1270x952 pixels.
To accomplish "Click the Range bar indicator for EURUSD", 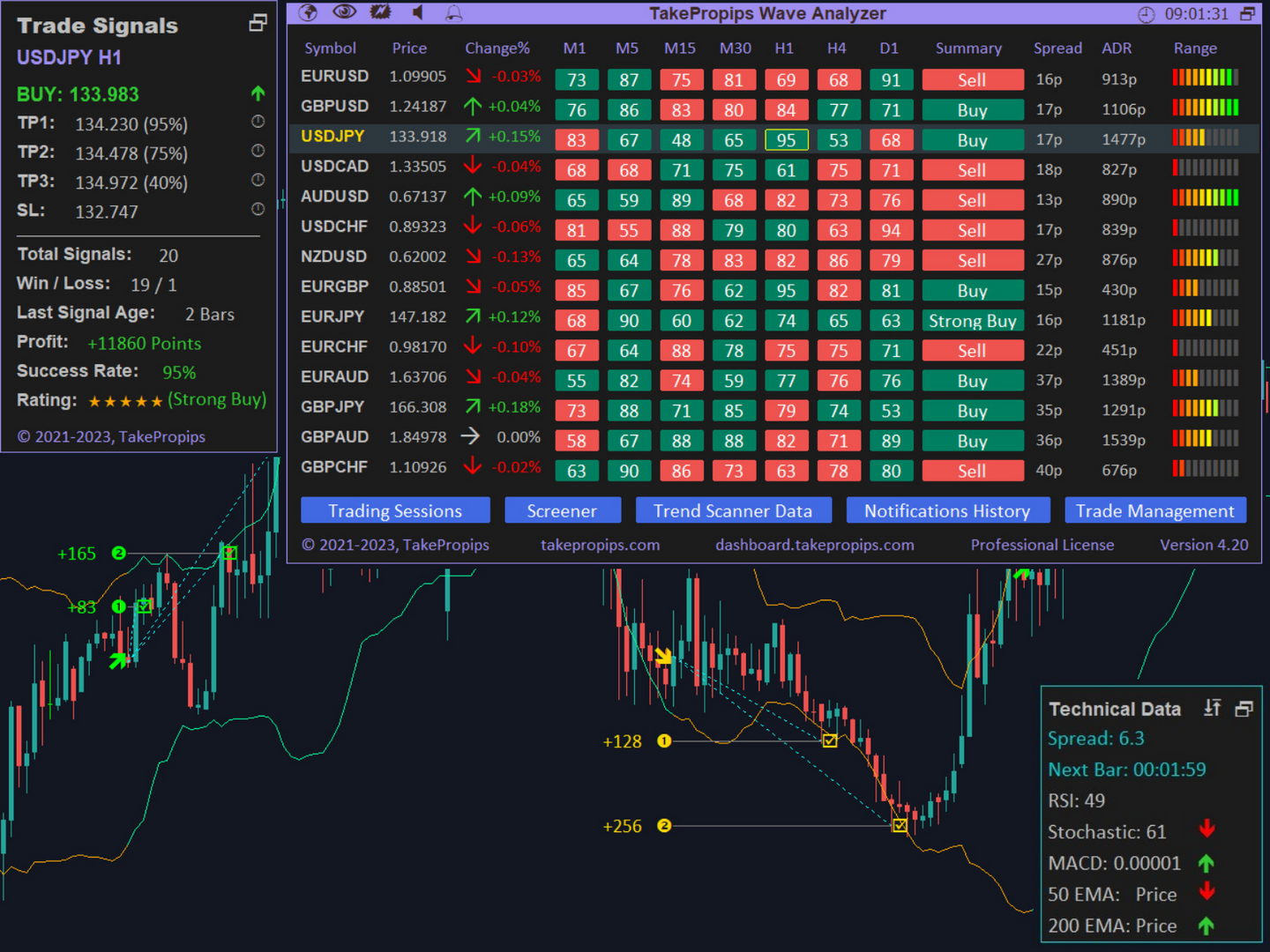I will (1205, 78).
